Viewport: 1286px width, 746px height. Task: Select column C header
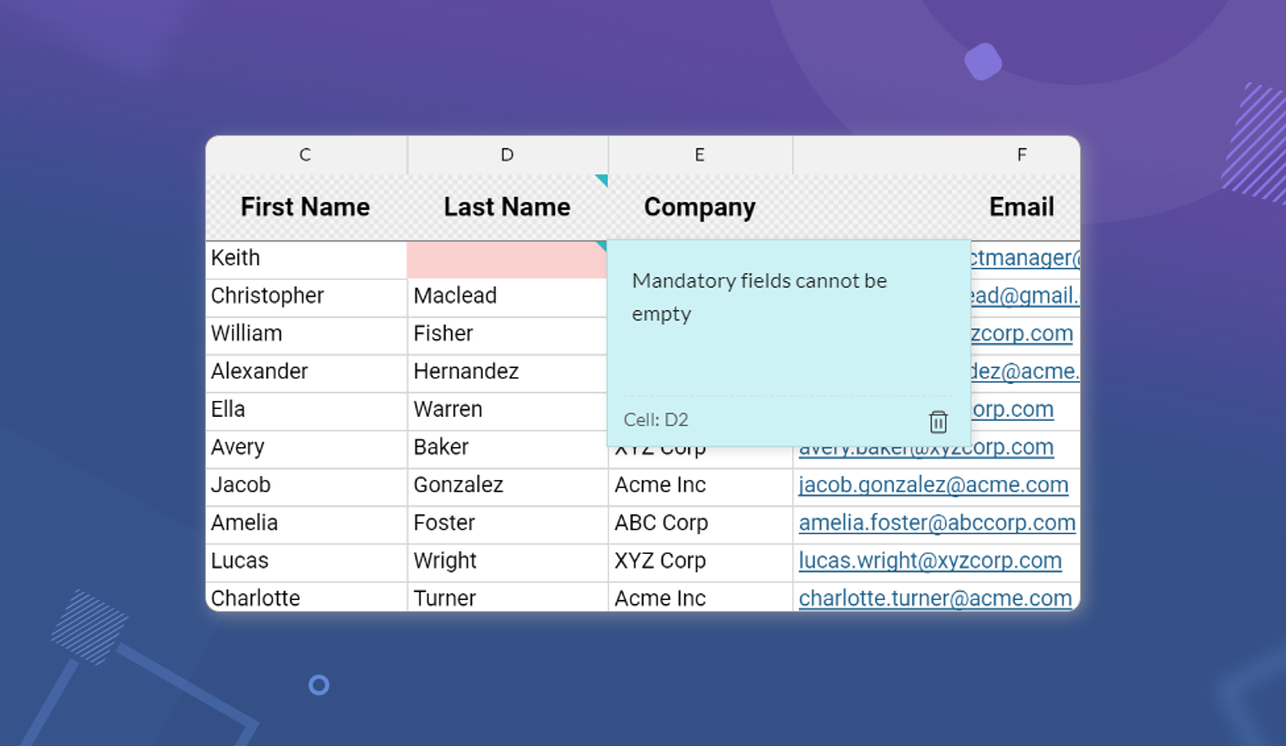306,155
